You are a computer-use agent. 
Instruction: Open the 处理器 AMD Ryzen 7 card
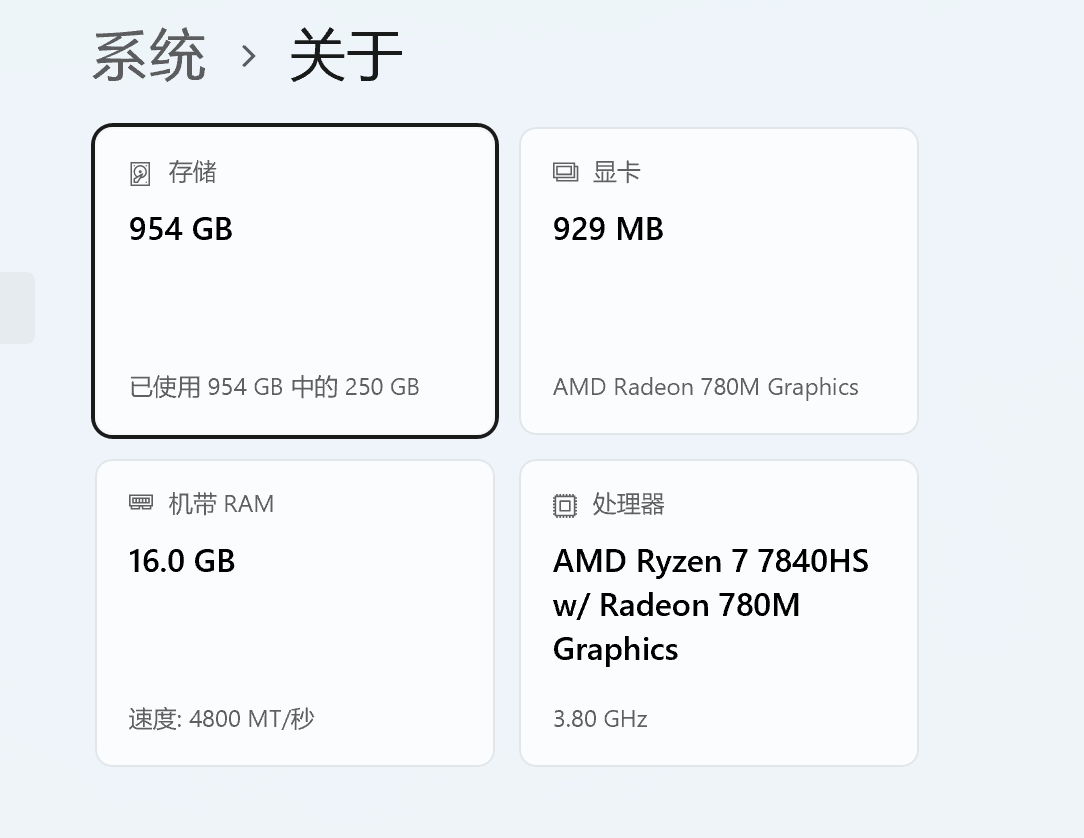[x=719, y=613]
